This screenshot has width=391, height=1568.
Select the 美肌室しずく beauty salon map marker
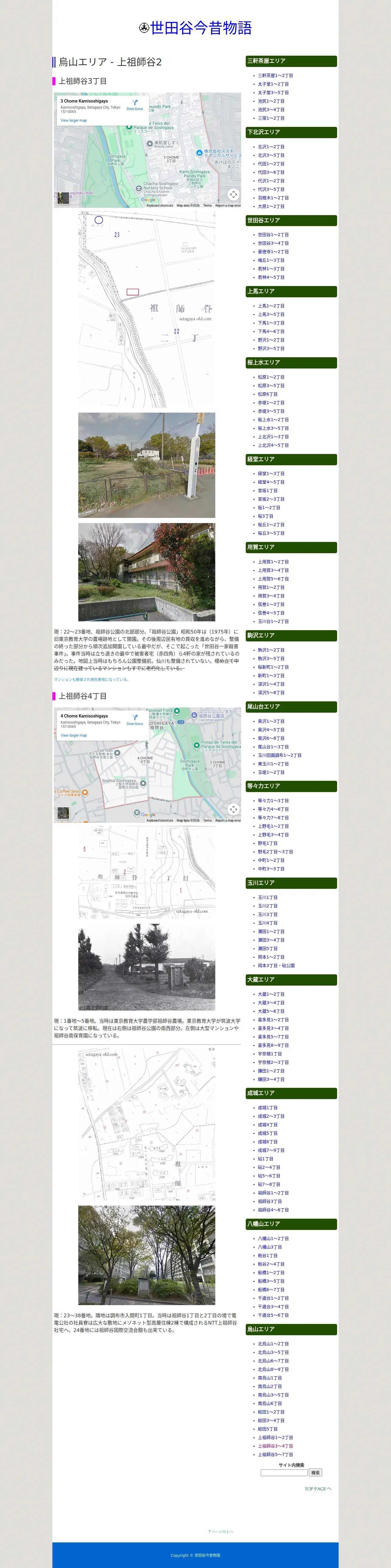coord(150,144)
